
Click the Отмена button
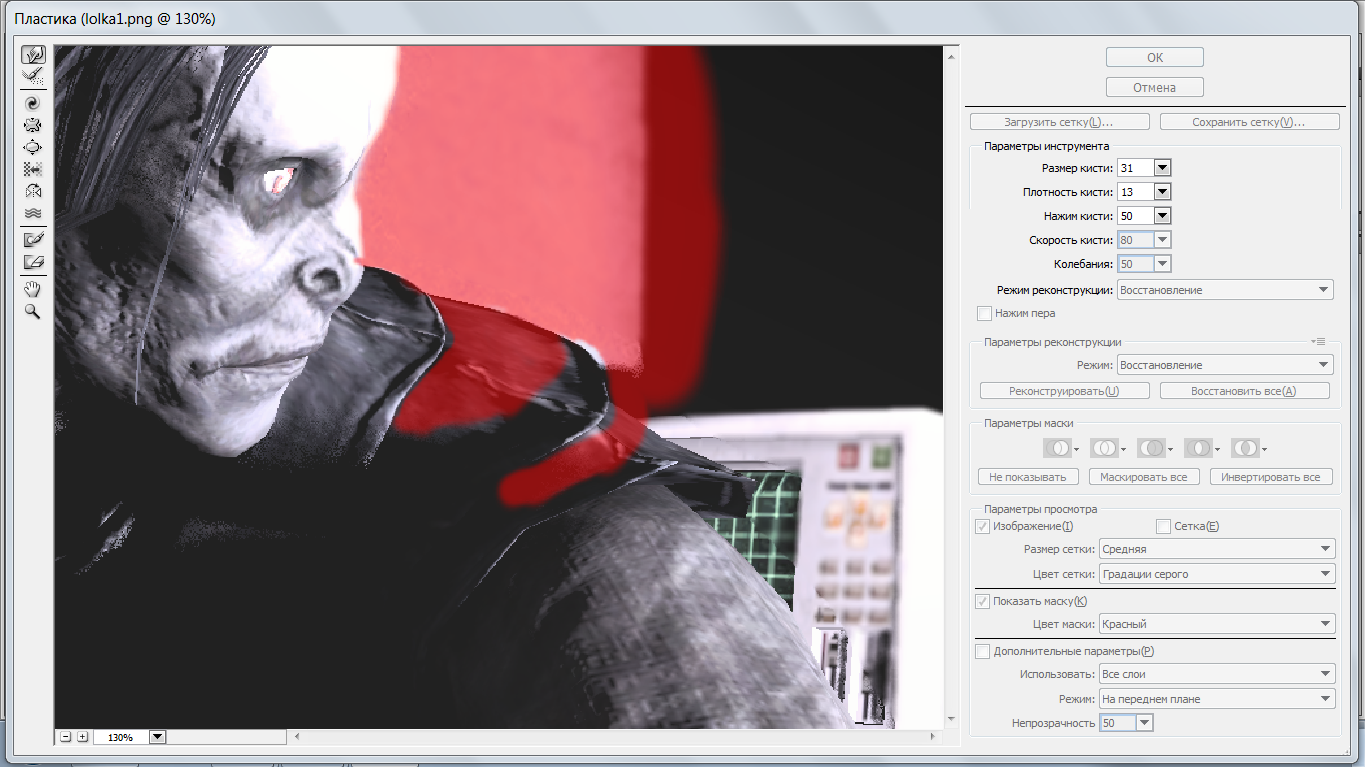coord(1154,87)
